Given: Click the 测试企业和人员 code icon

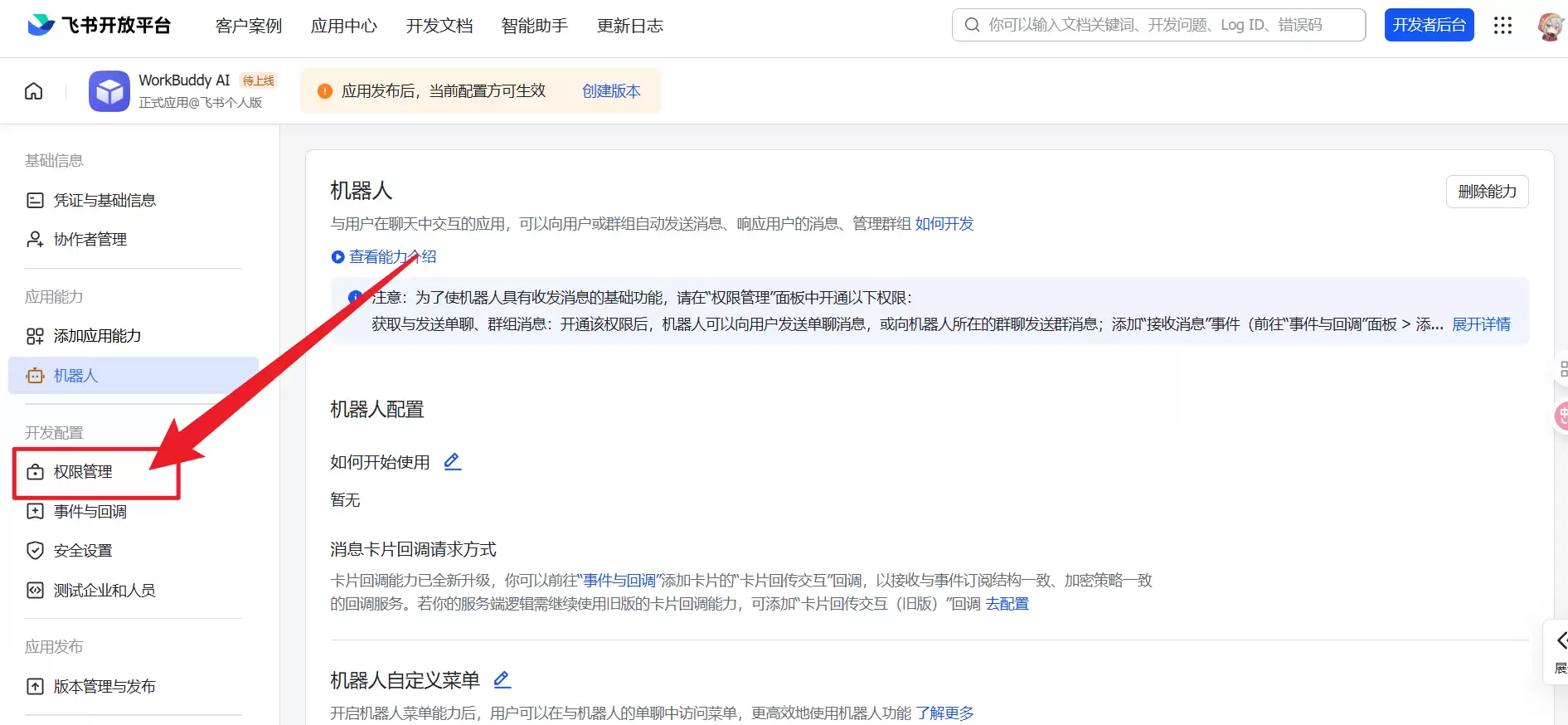Looking at the screenshot, I should tap(35, 591).
